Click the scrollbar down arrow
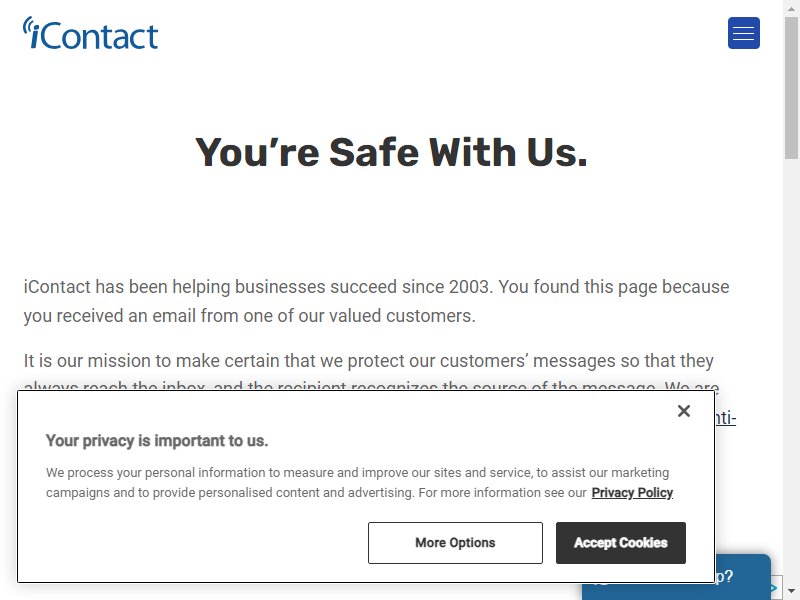The image size is (800, 600). coord(791,591)
